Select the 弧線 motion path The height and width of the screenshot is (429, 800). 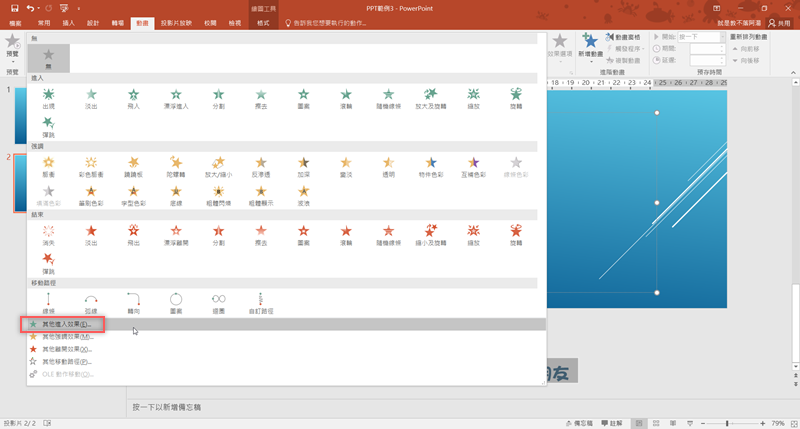click(91, 301)
